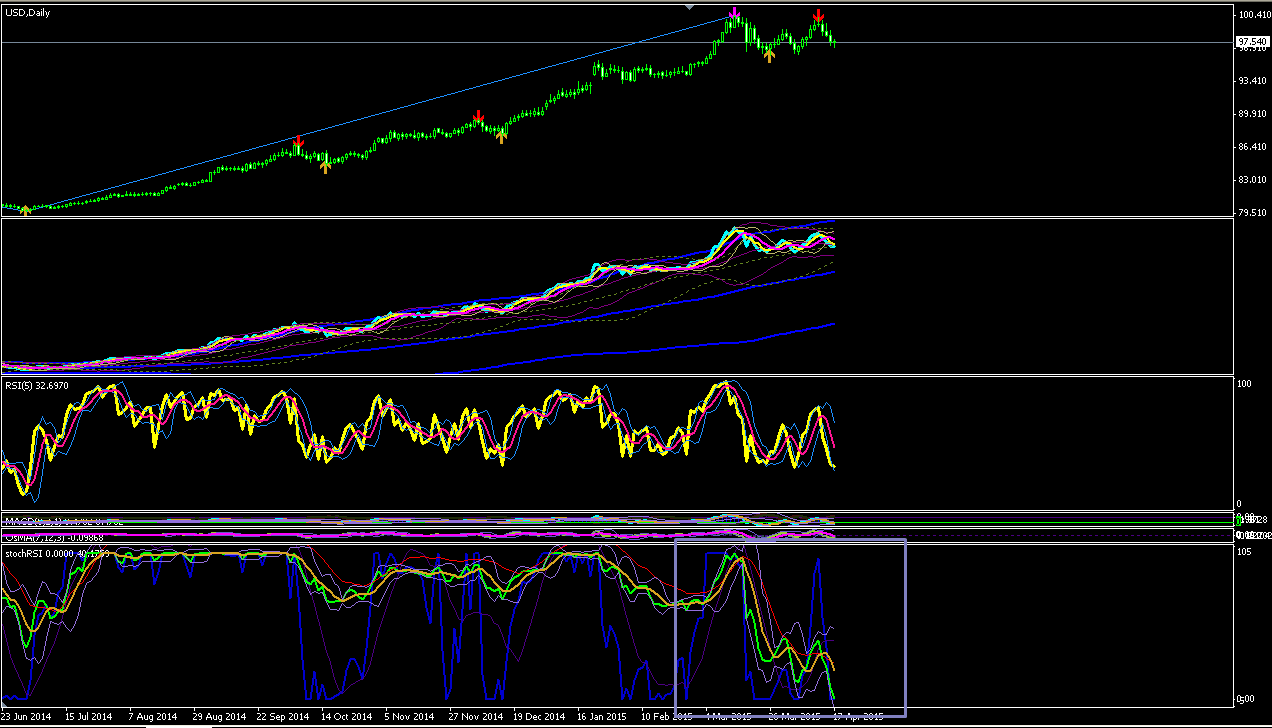Screen dimensions: 1272x728
Task: Click the RSI(5) 32.6970 indicator label
Action: click(x=39, y=384)
